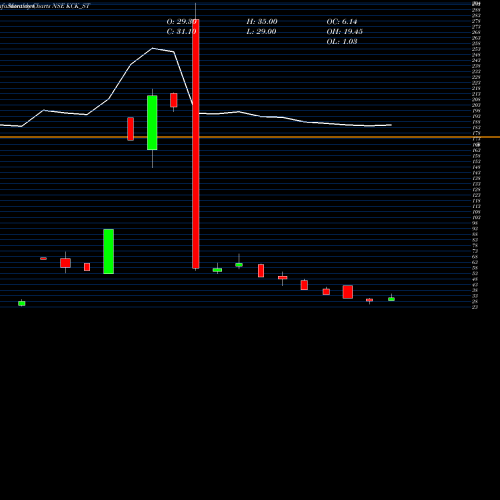The width and height of the screenshot is (500, 500).
Task: Select the large green candle crossing the orange line
Action: tap(152, 123)
